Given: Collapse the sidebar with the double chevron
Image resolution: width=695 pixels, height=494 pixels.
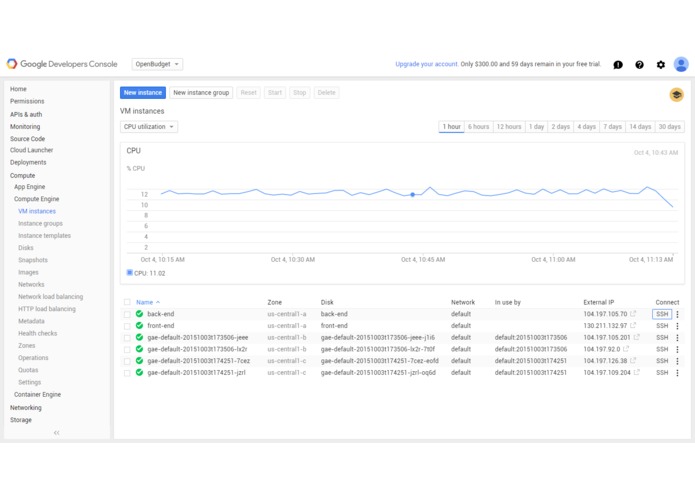Looking at the screenshot, I should (x=56, y=432).
